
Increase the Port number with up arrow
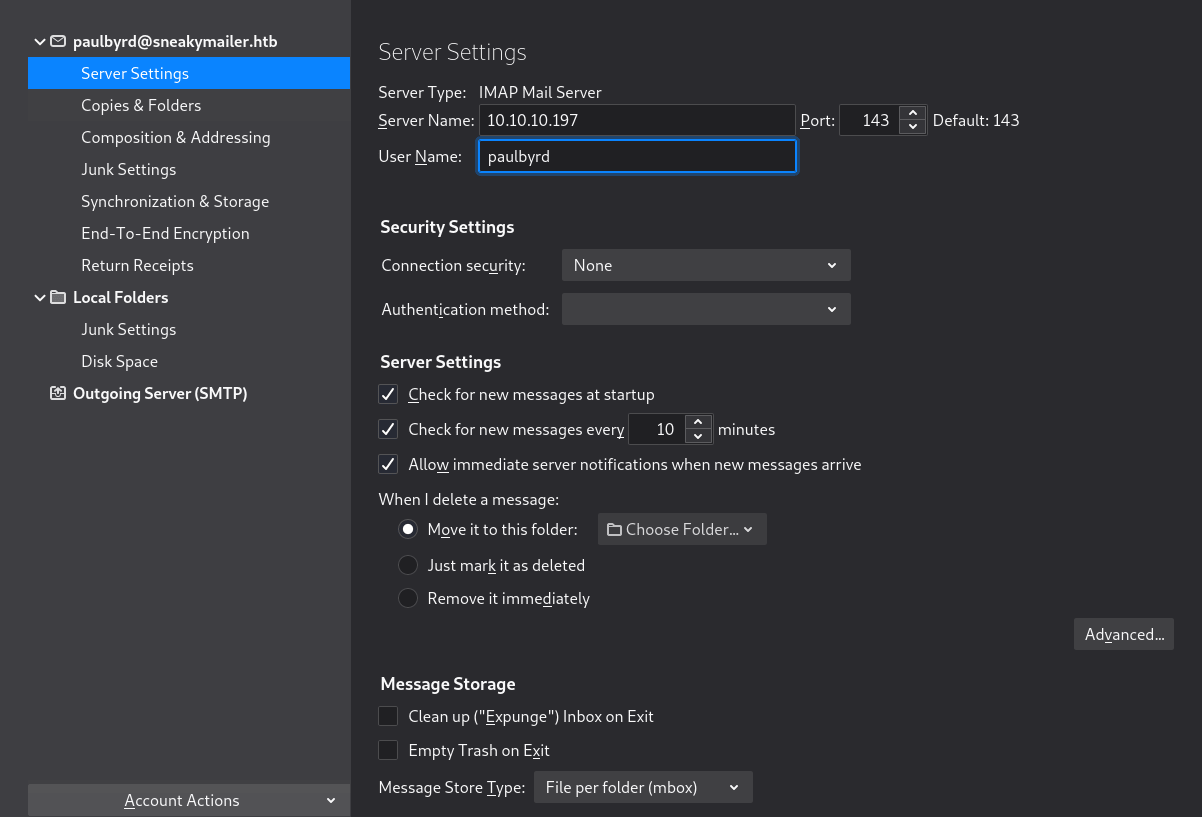point(911,113)
